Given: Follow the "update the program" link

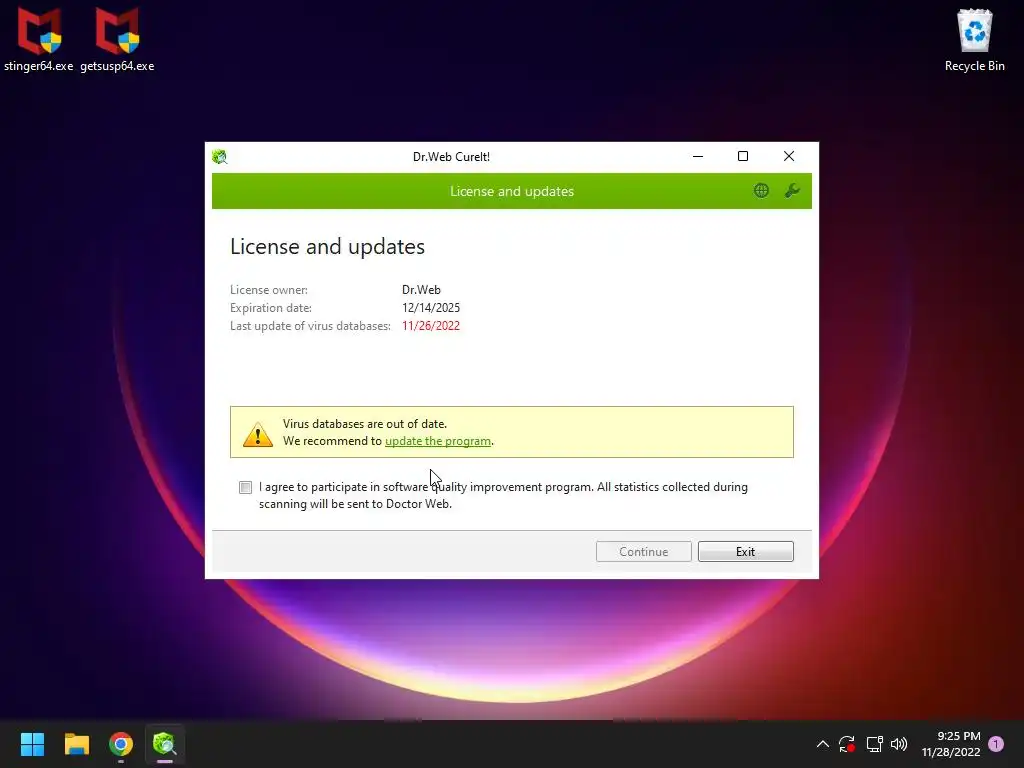Looking at the screenshot, I should [x=438, y=441].
